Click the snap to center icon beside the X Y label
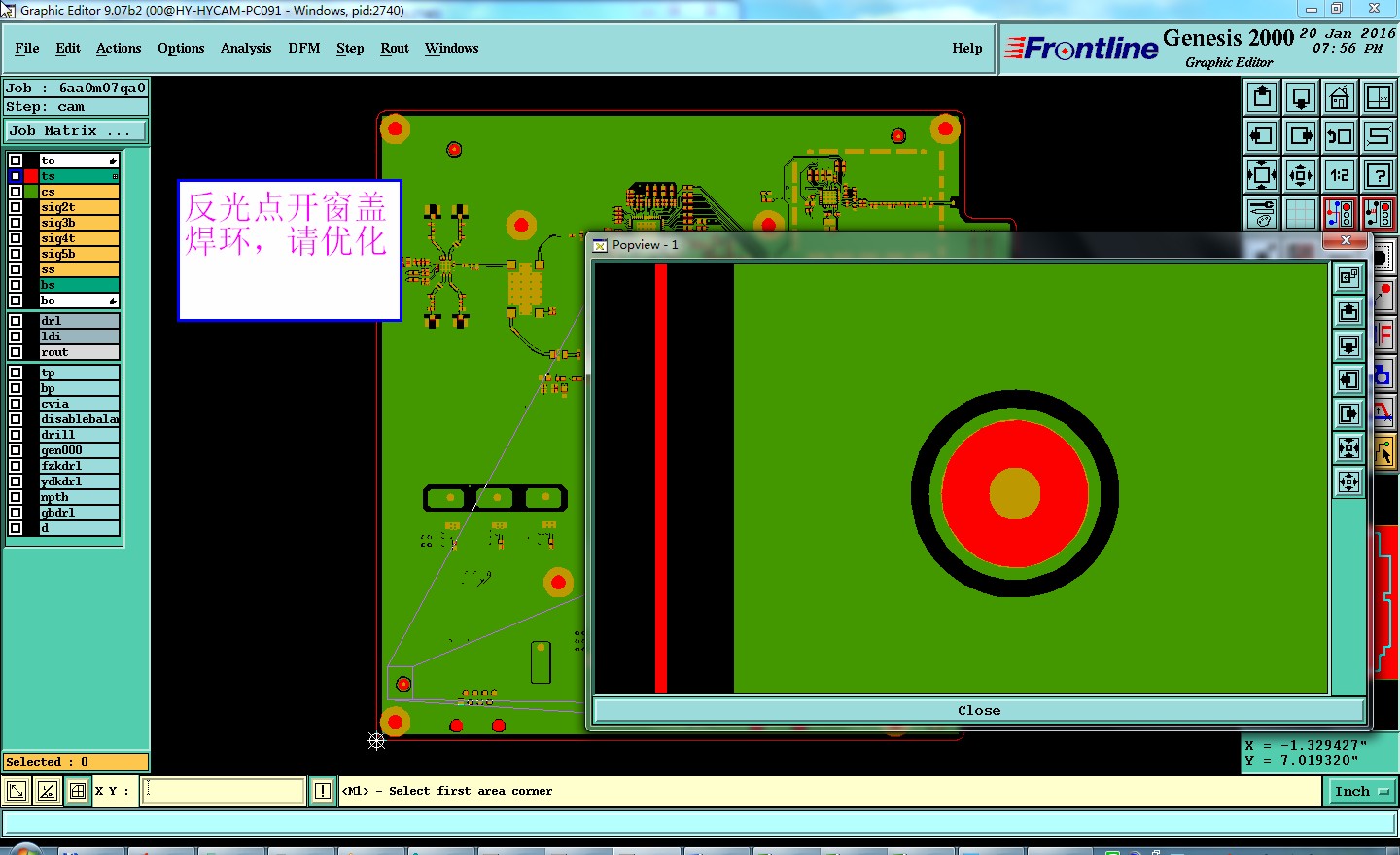Viewport: 1400px width, 855px height. (78, 791)
